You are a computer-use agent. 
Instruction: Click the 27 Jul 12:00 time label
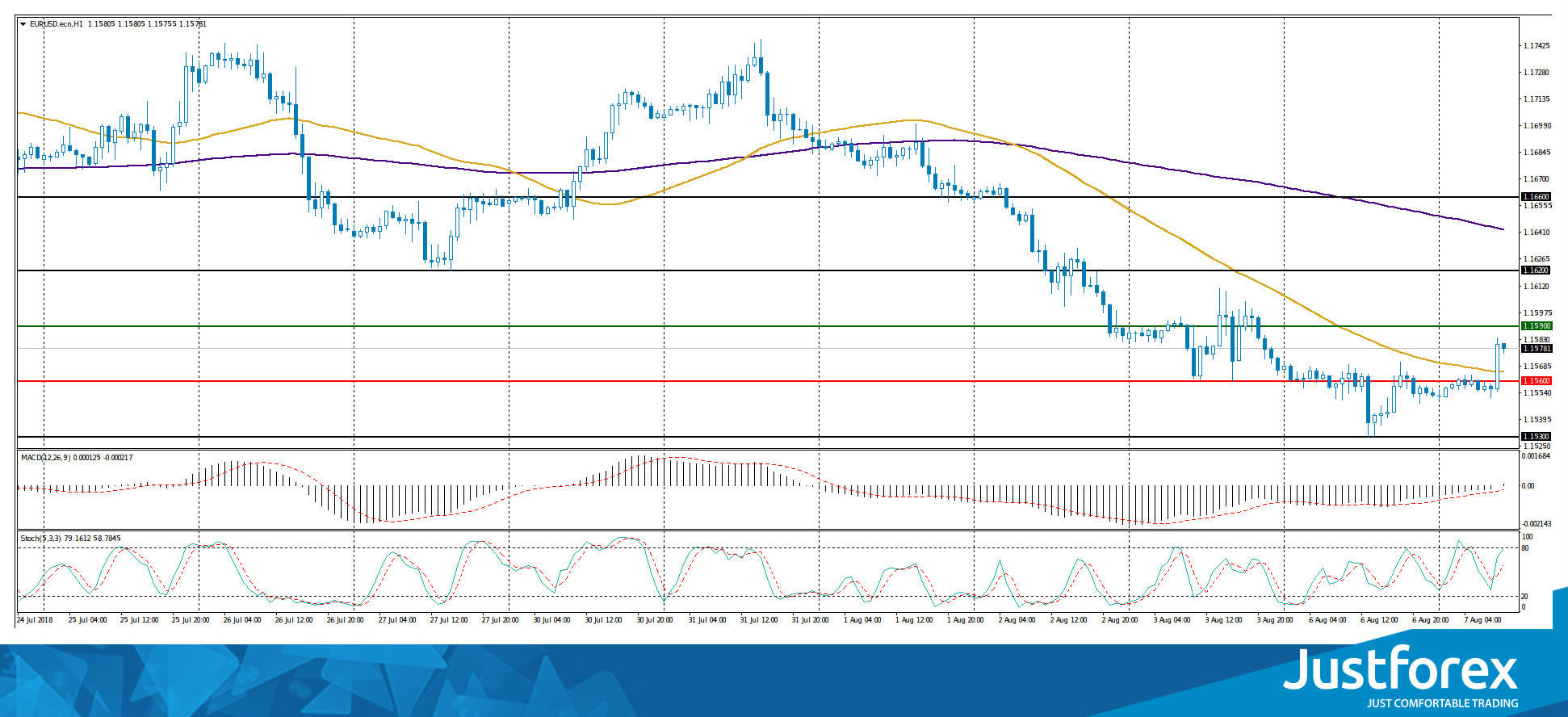450,620
